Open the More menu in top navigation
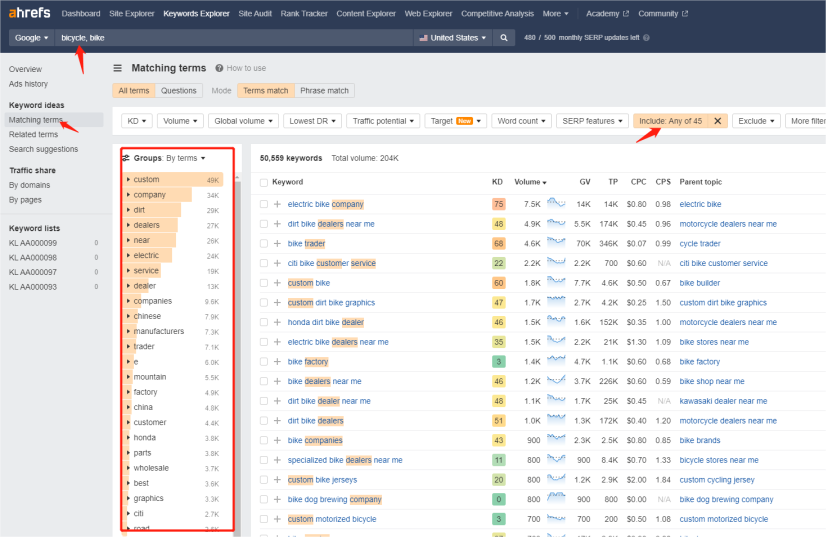 [555, 14]
